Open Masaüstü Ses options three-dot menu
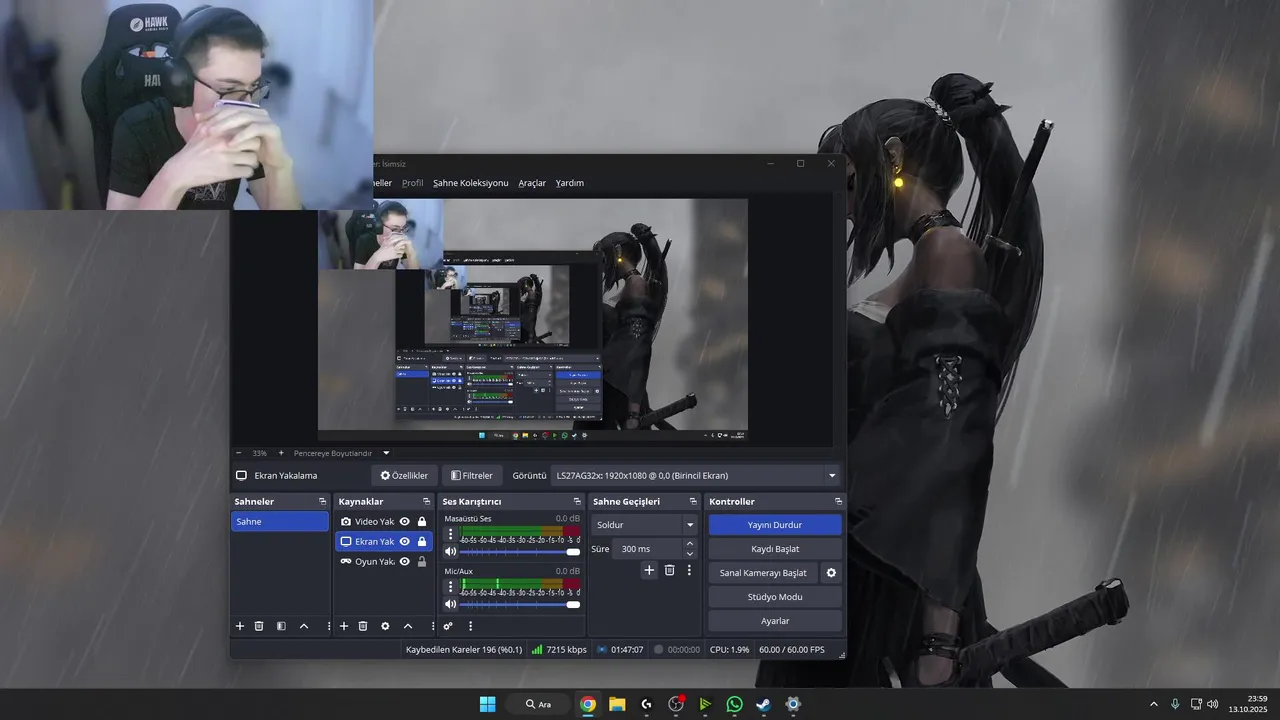 [450, 534]
